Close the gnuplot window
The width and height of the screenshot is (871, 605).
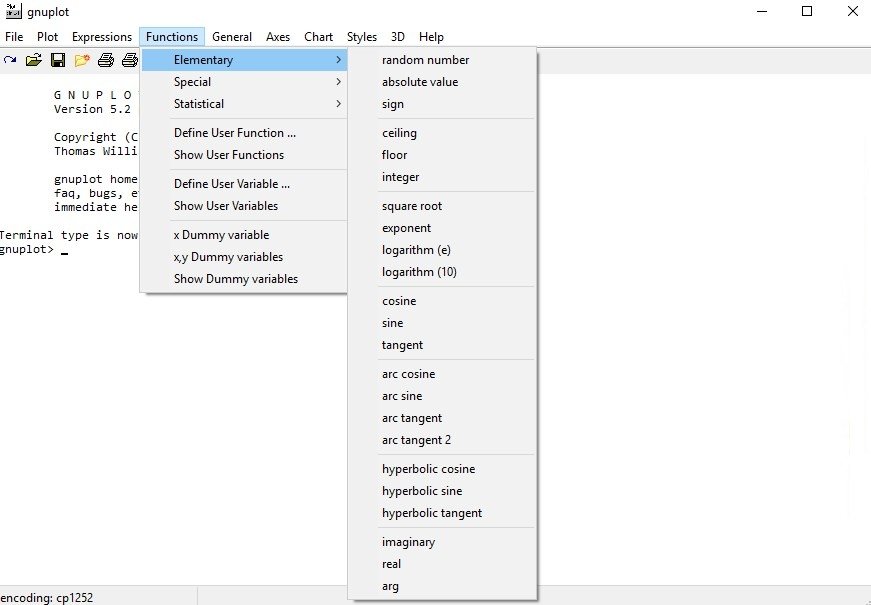coord(853,11)
